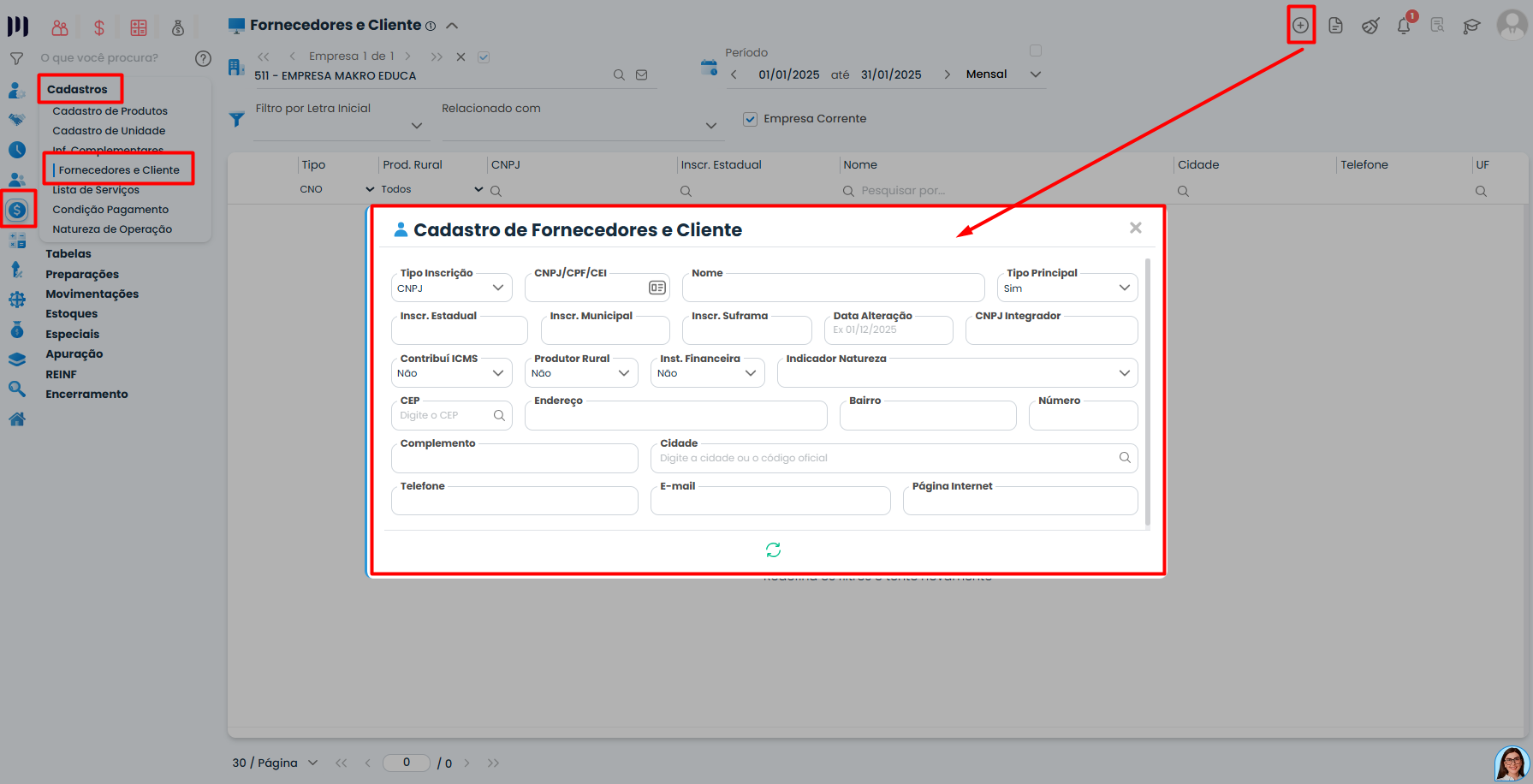
Task: Open the Apuração section
Action: pyautogui.click(x=74, y=354)
